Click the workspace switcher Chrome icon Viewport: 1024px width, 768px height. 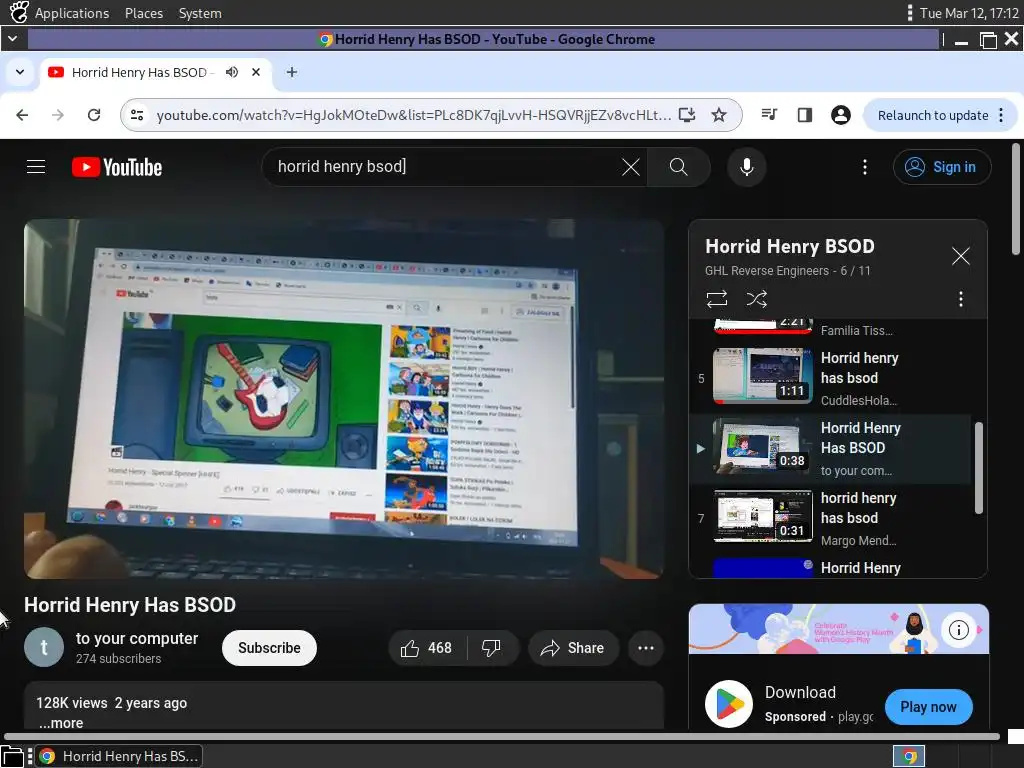point(909,756)
